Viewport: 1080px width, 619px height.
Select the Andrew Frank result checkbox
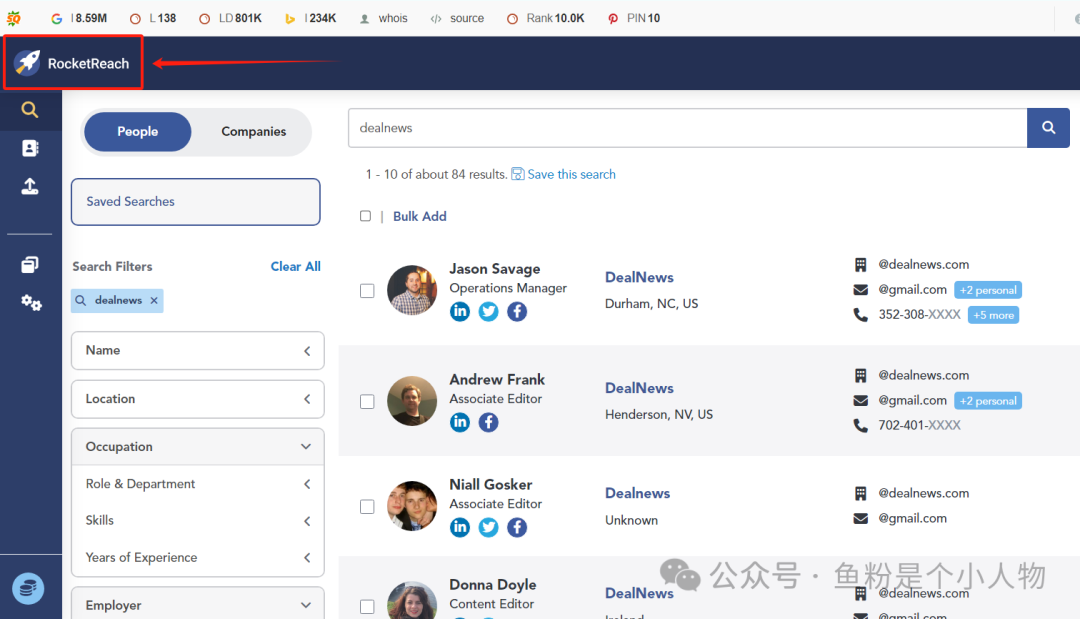tap(367, 401)
